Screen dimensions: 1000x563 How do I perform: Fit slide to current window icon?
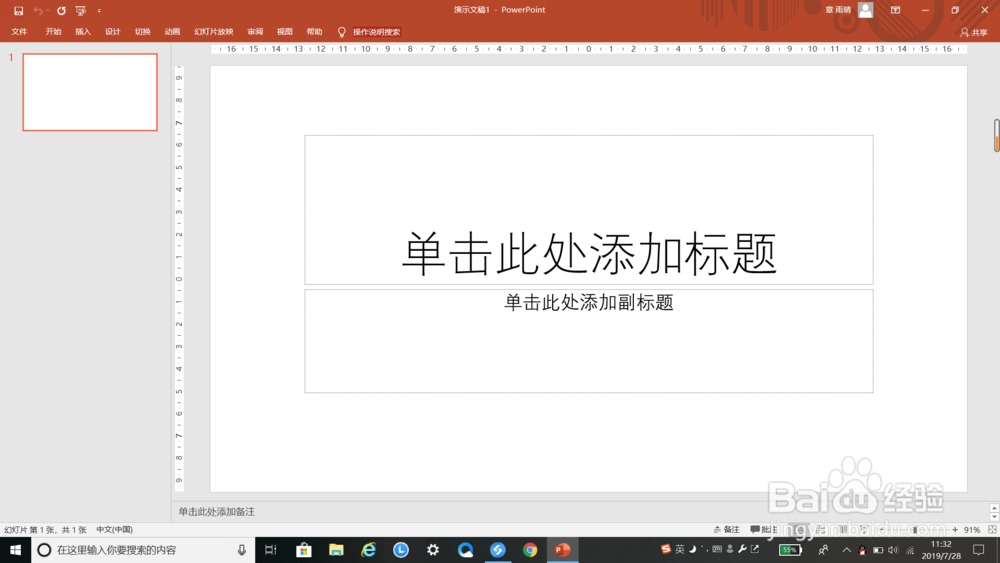(x=992, y=529)
